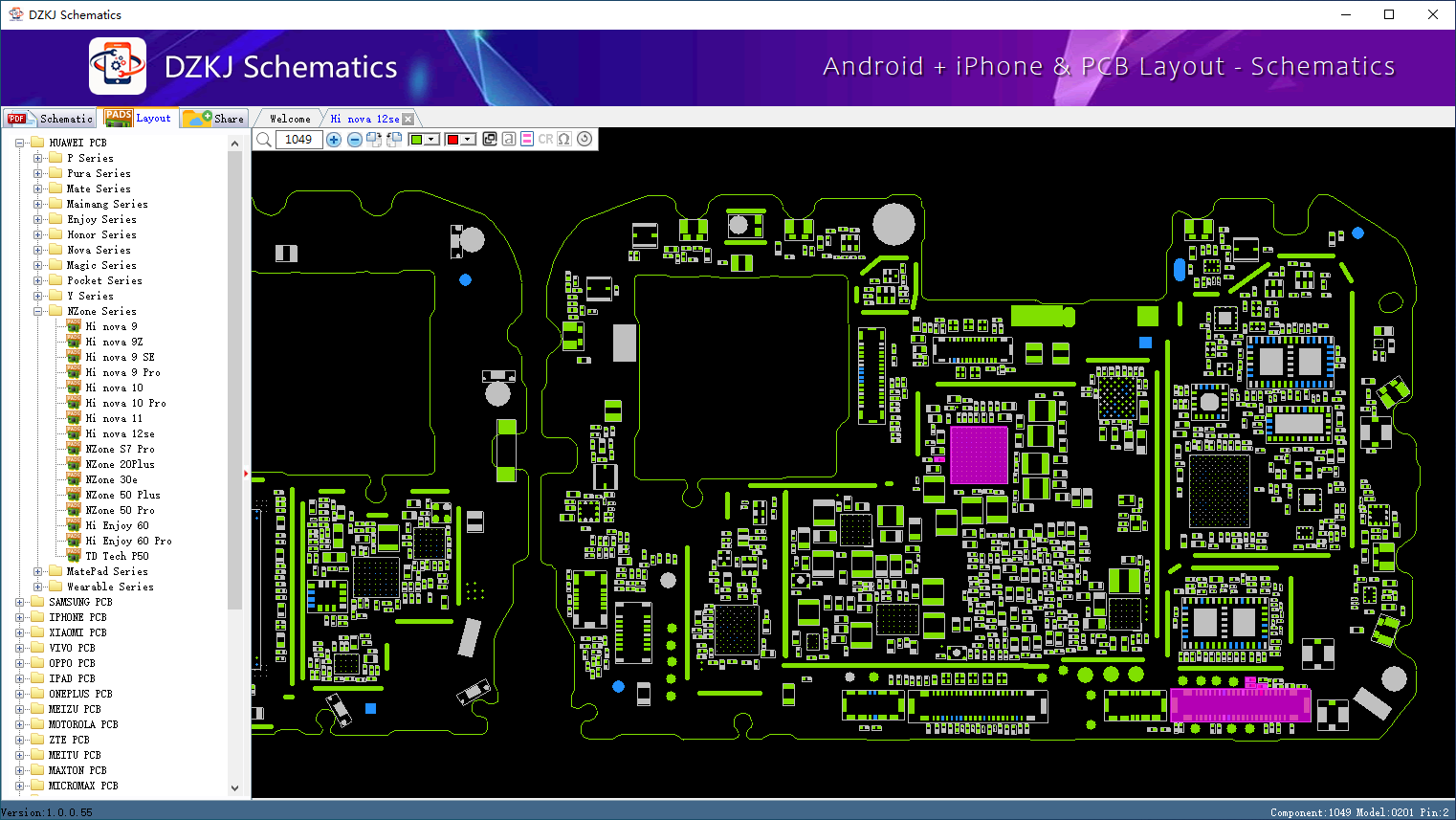
Task: Click the tree panel scroll down arrow
Action: click(235, 788)
